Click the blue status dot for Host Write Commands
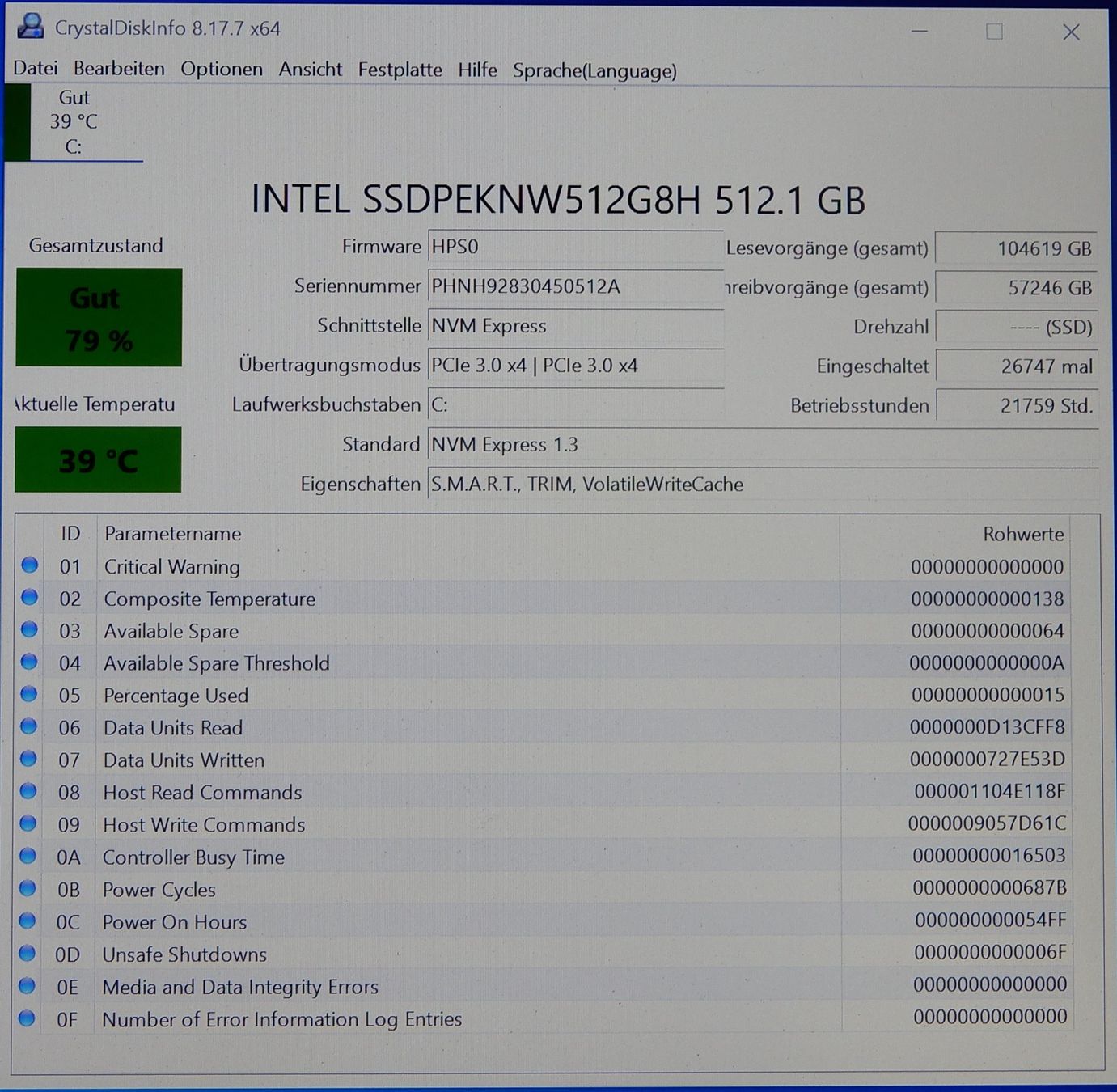1117x1092 pixels. click(x=28, y=823)
